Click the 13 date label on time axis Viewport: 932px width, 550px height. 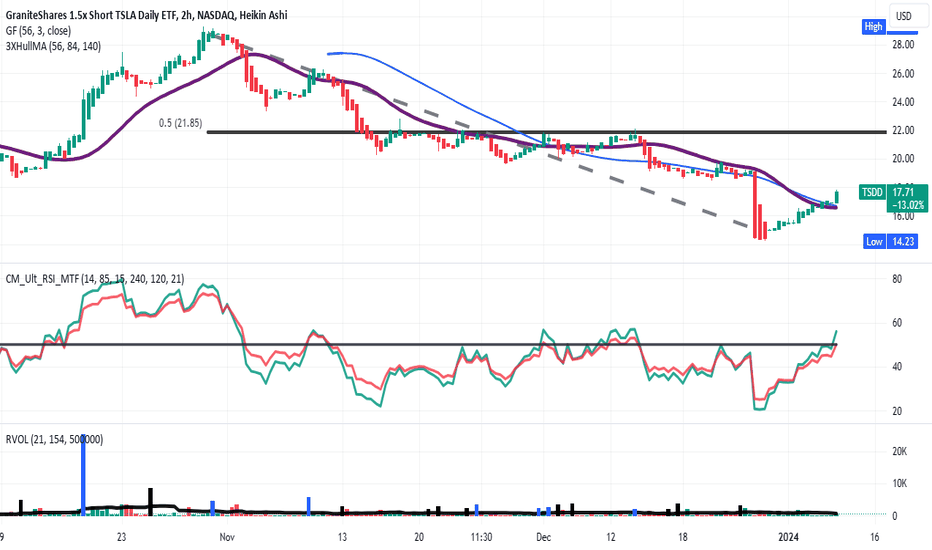(342, 537)
